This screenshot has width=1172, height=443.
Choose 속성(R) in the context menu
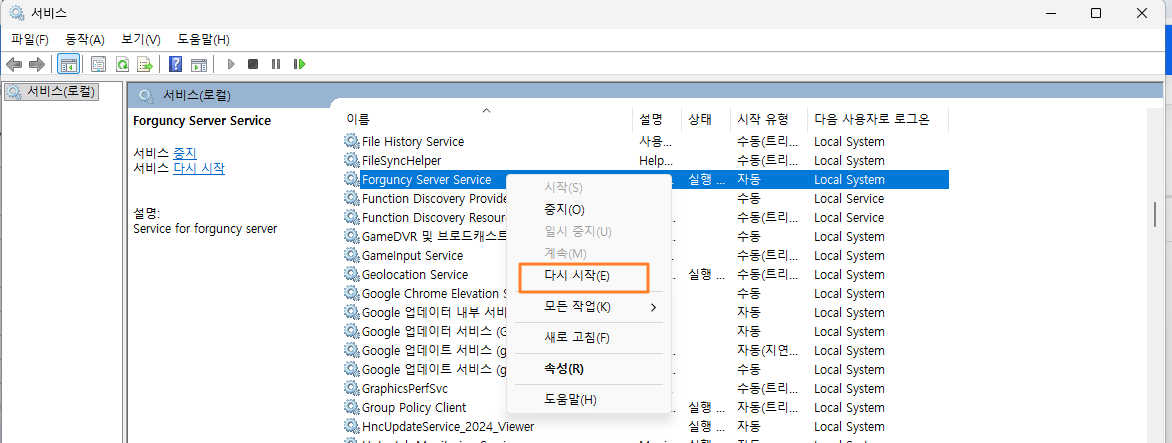(x=589, y=368)
